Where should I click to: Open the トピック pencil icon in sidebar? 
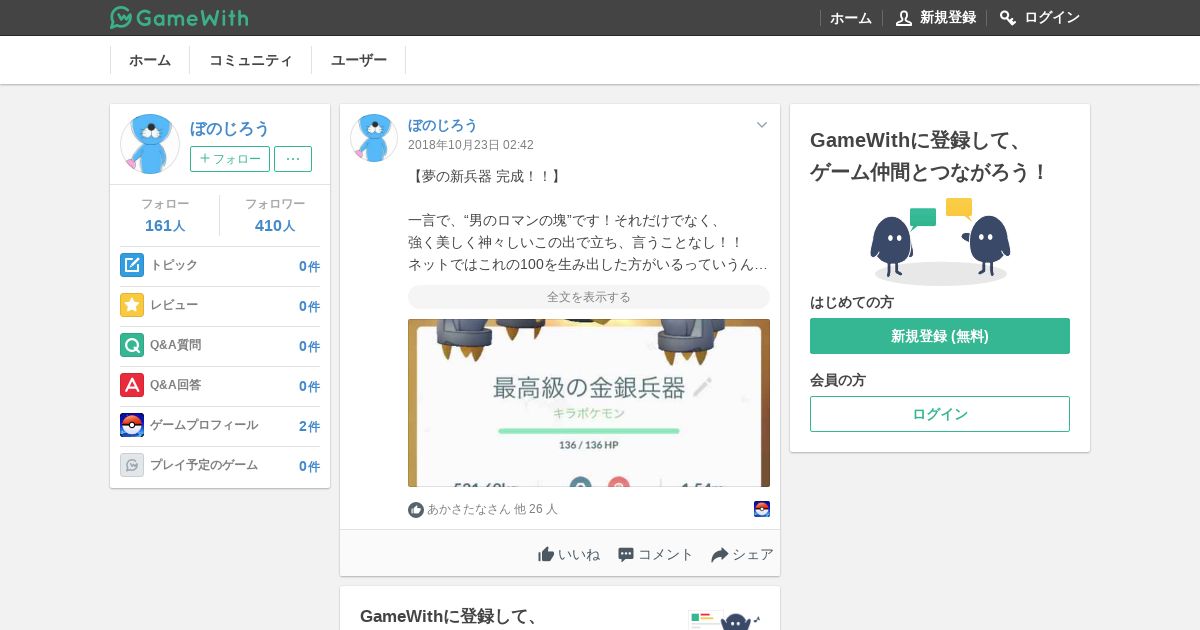tap(132, 265)
